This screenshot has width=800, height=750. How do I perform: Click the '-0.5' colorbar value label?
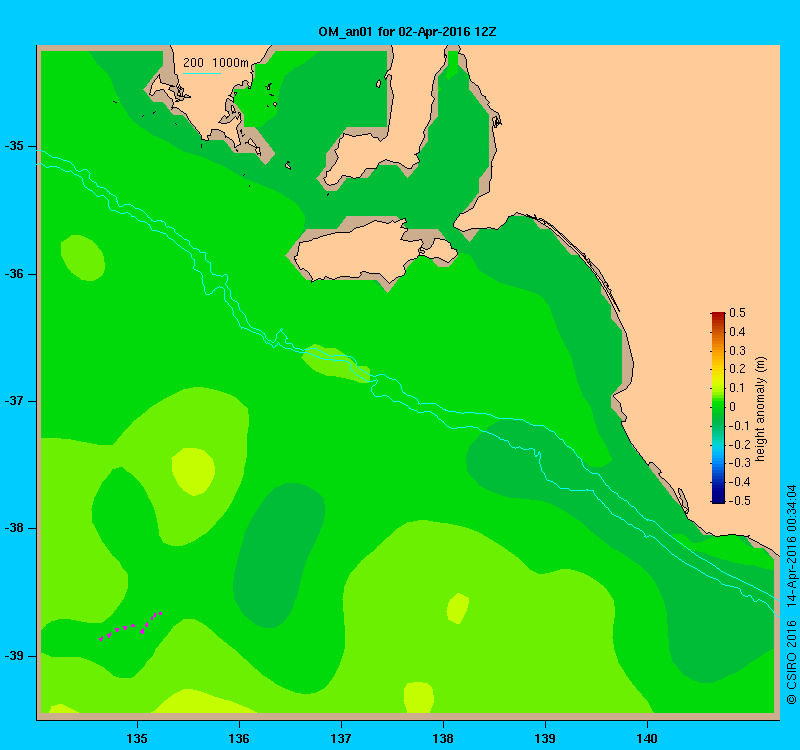click(738, 501)
